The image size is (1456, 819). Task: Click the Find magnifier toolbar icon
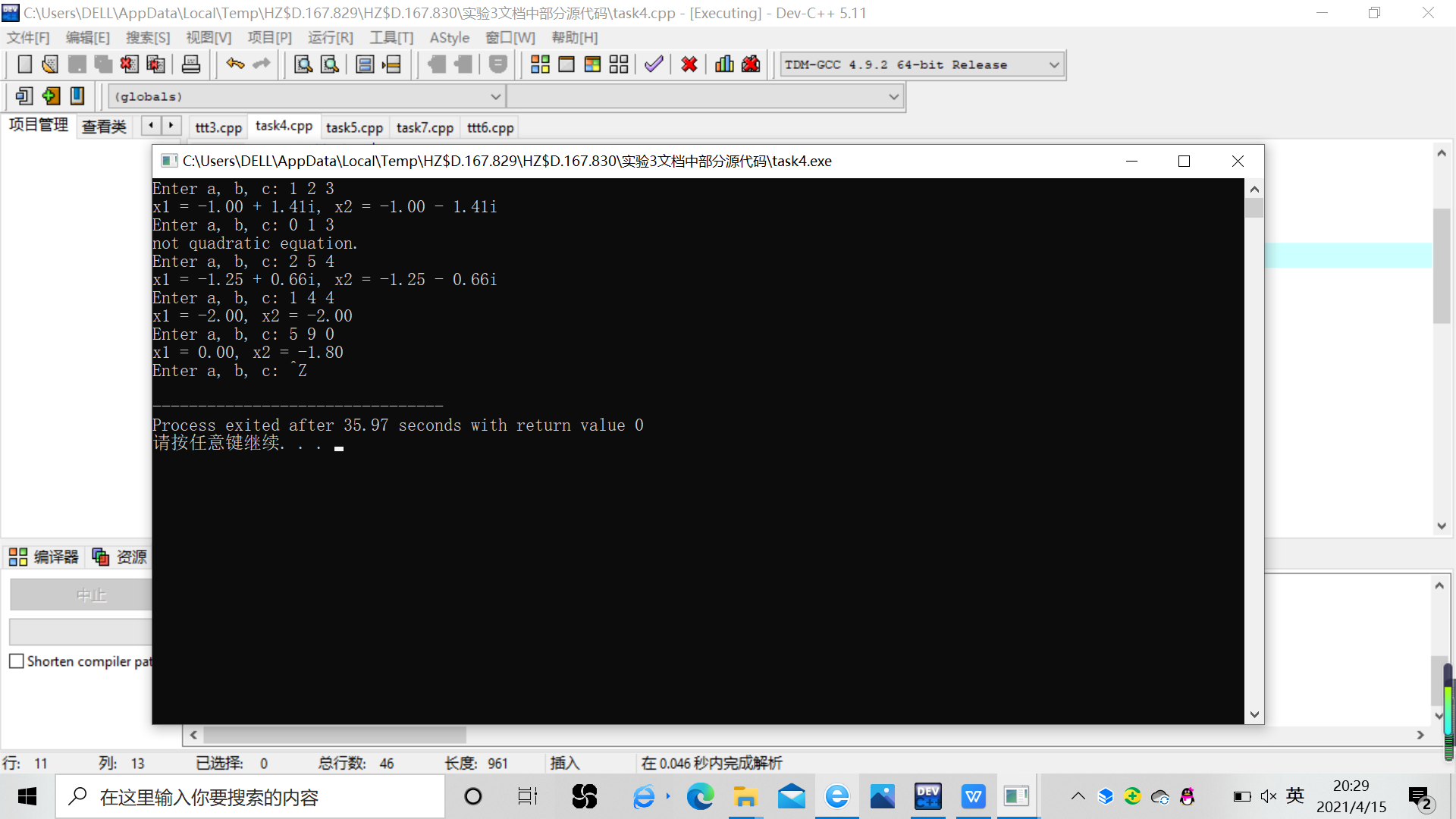303,64
